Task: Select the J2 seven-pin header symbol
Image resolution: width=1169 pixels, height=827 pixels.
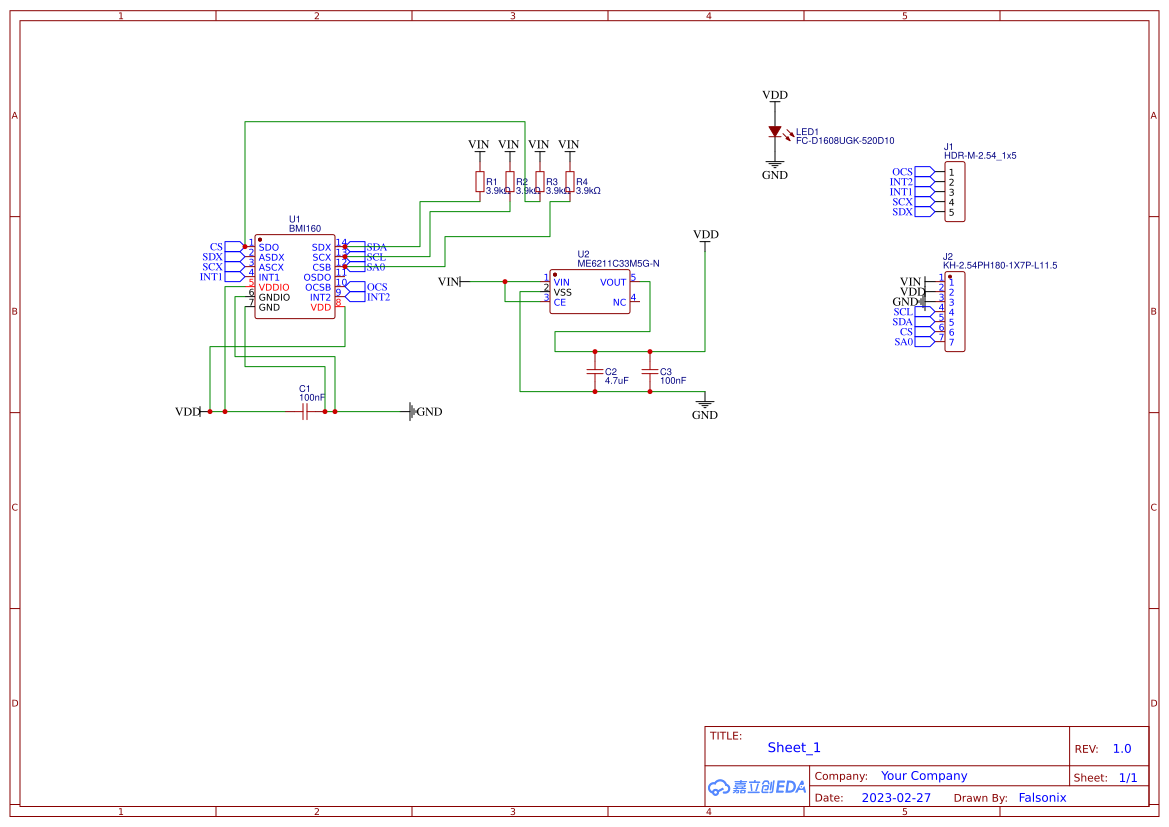Action: [954, 312]
